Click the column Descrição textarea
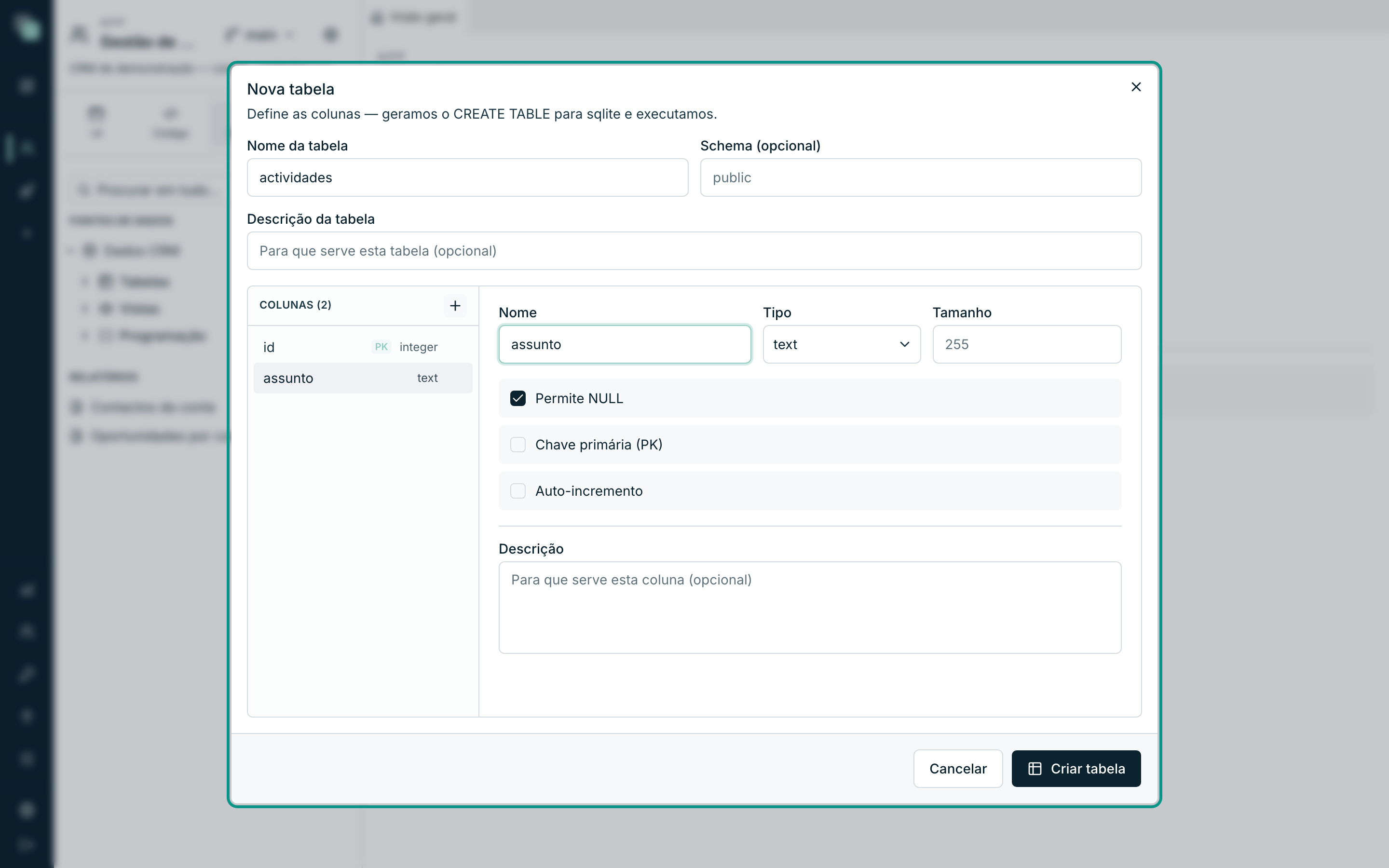 [810, 608]
